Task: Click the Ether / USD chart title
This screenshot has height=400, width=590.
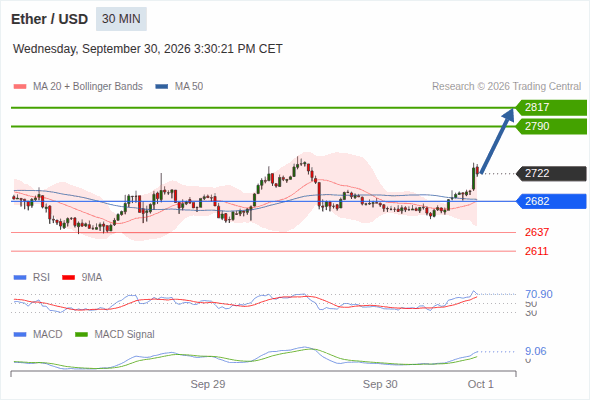Action: point(49,19)
